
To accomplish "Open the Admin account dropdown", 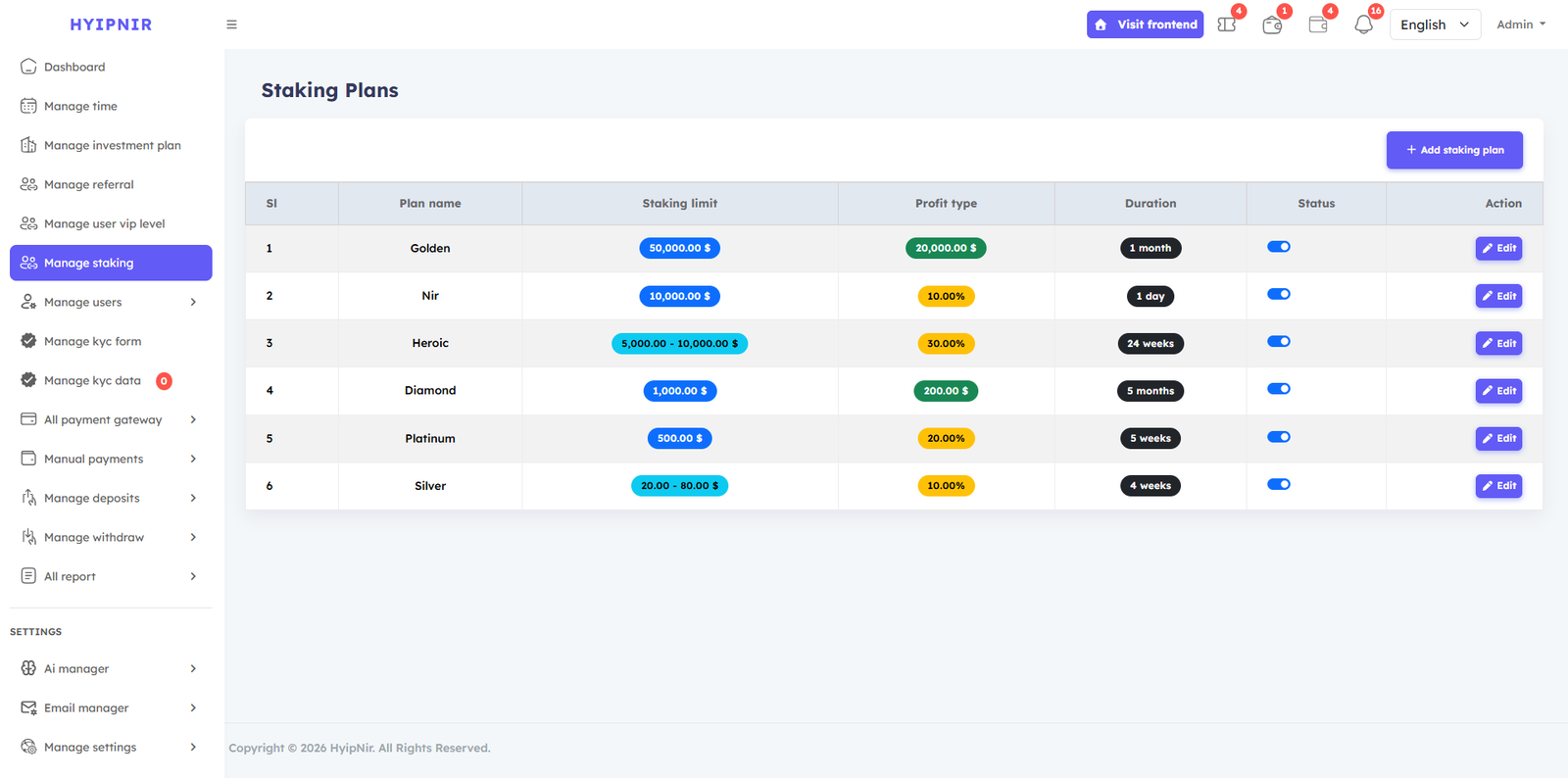I will click(x=1521, y=24).
